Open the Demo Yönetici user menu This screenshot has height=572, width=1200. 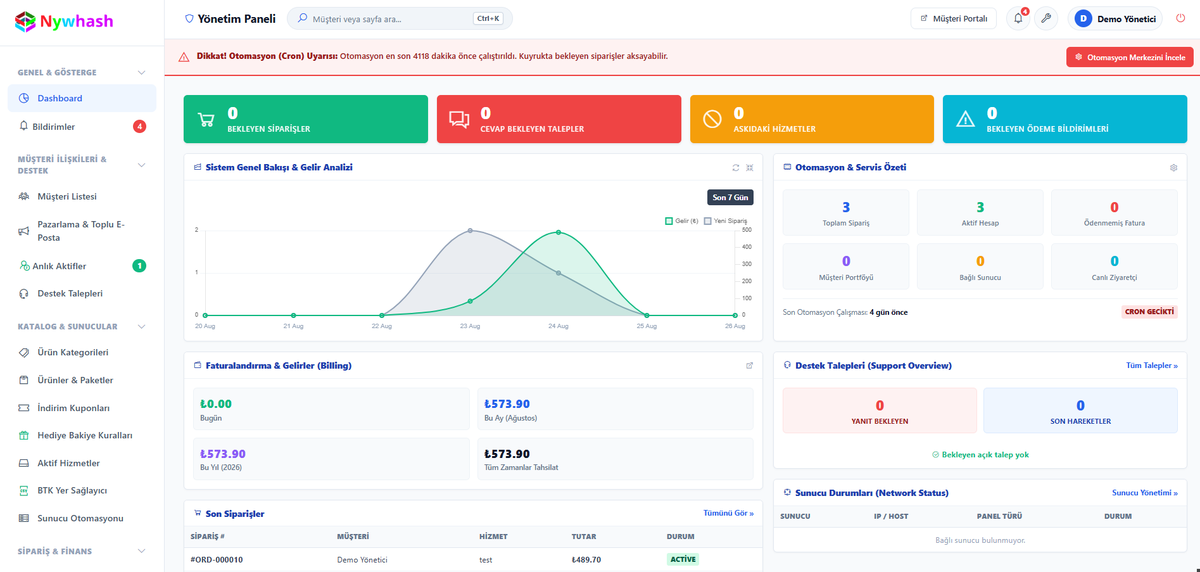pos(1116,18)
